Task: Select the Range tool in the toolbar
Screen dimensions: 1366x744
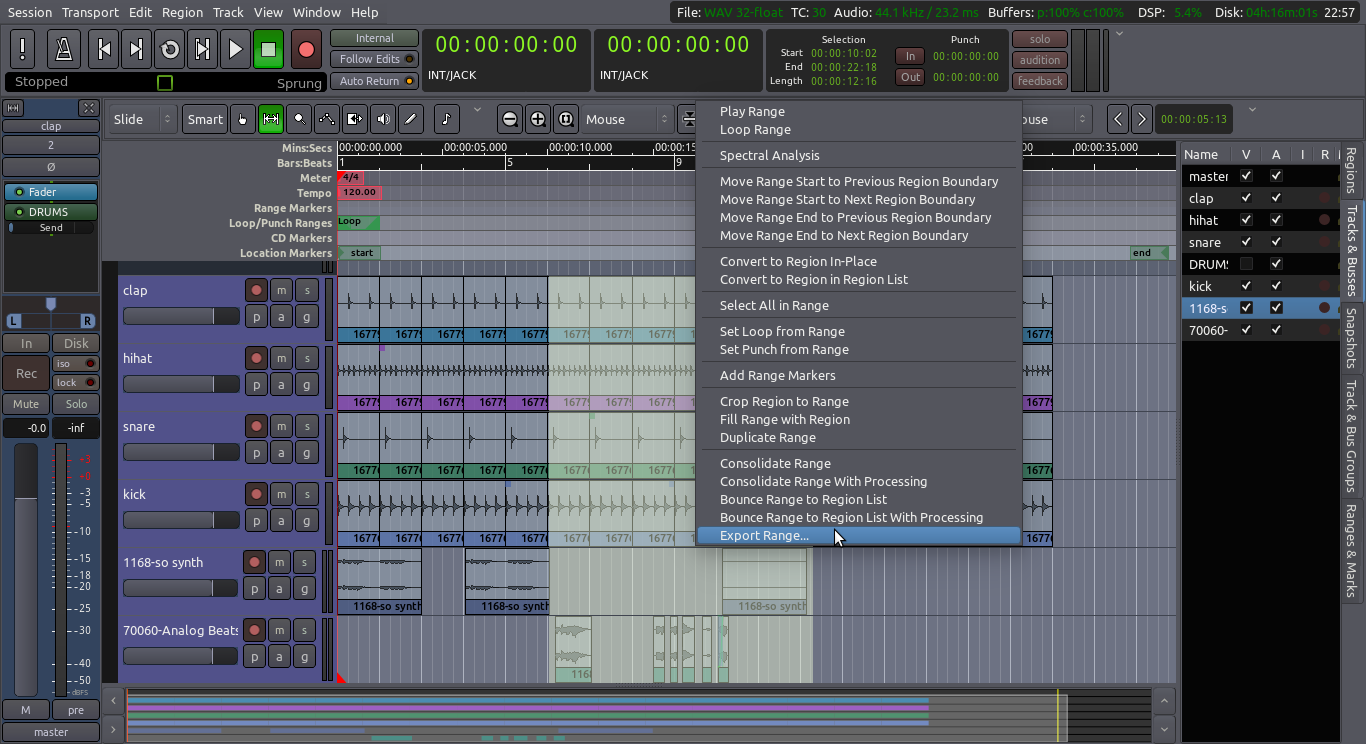Action: pyautogui.click(x=271, y=118)
